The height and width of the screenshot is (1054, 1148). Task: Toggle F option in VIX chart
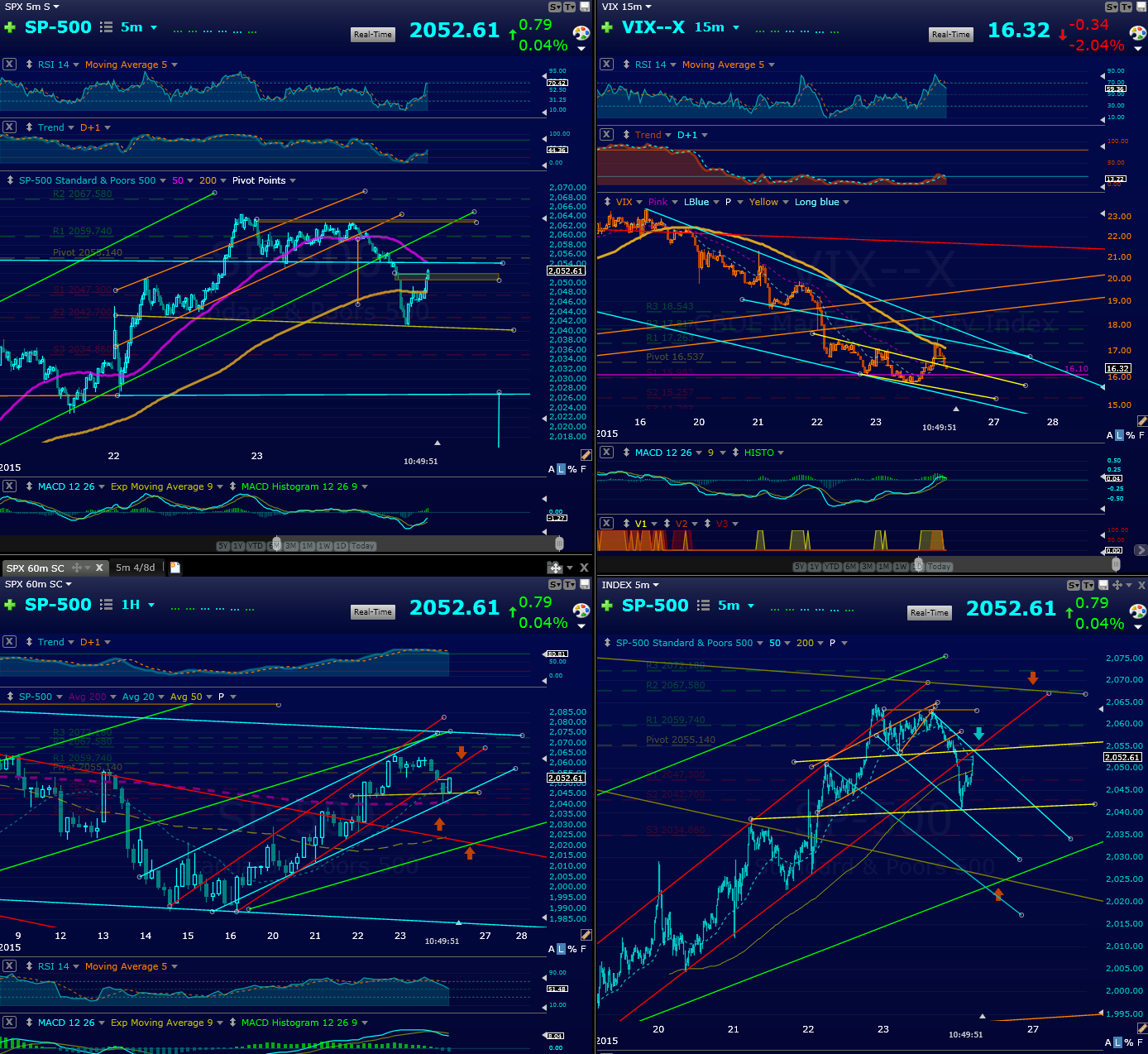click(1142, 435)
